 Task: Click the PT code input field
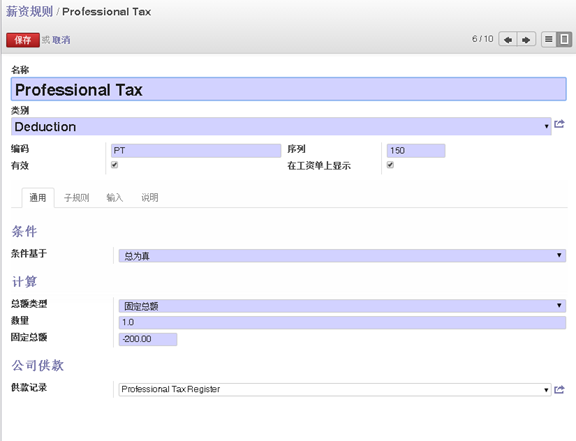(196, 151)
